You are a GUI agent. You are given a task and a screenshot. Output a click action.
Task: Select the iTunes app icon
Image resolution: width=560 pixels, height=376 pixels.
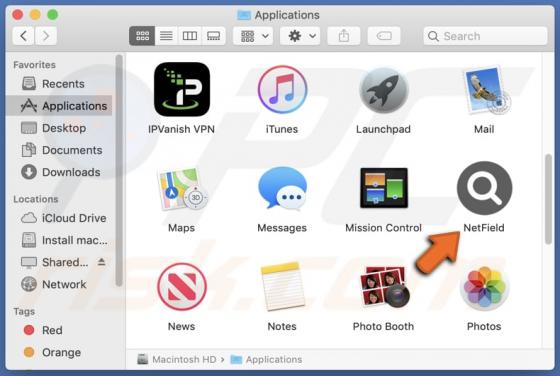[282, 89]
